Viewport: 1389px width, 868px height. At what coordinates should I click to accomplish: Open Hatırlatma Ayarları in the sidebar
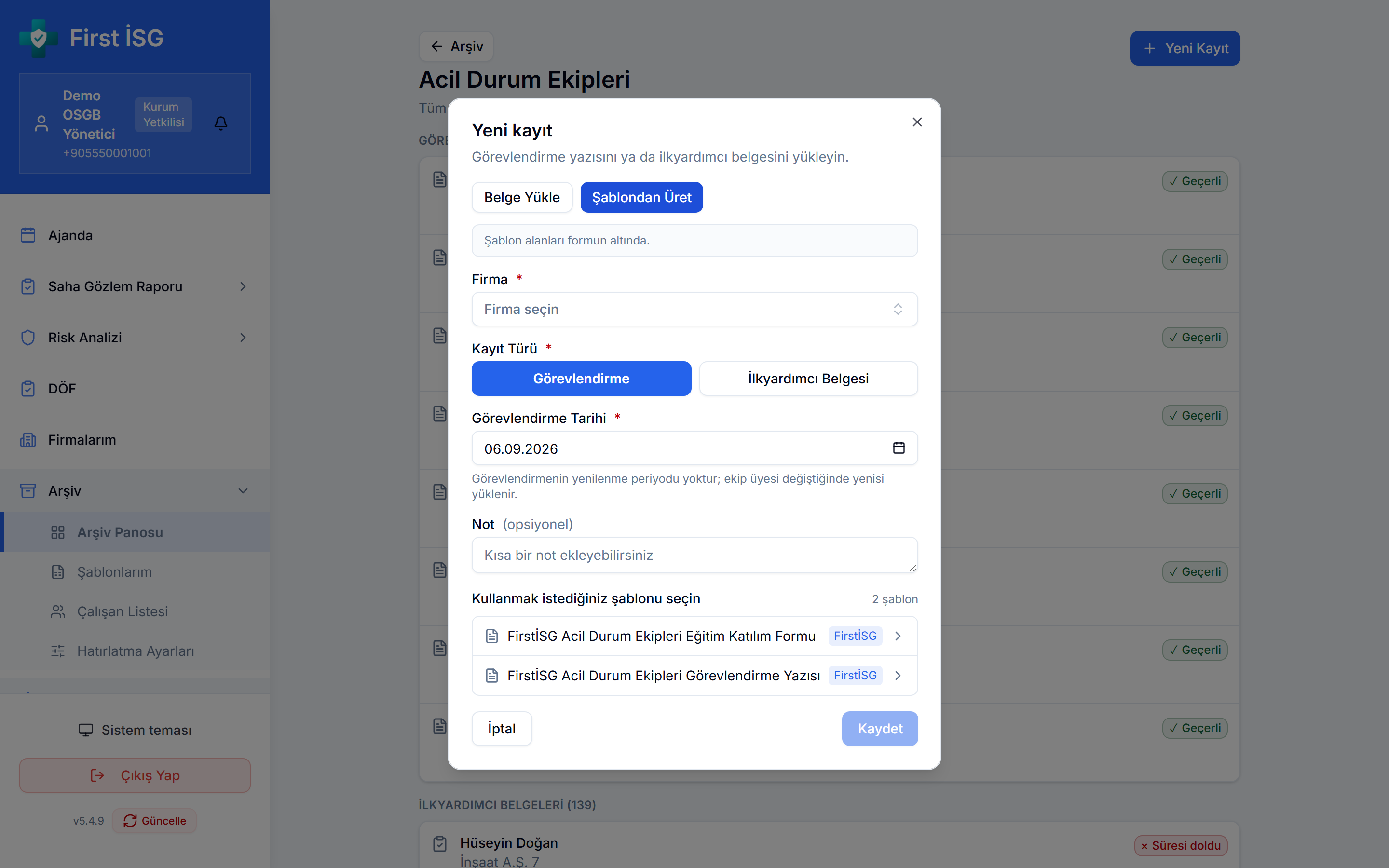136,651
